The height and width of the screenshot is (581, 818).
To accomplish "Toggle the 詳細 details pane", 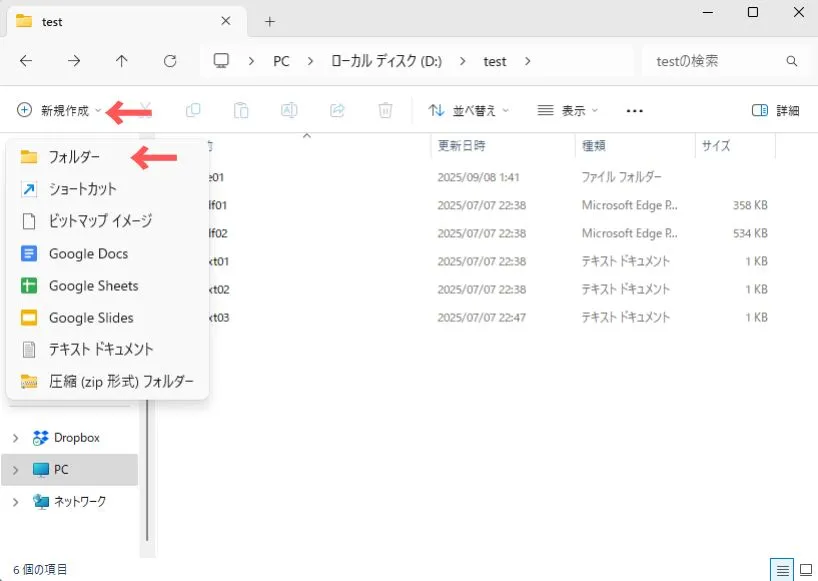I will 775,110.
